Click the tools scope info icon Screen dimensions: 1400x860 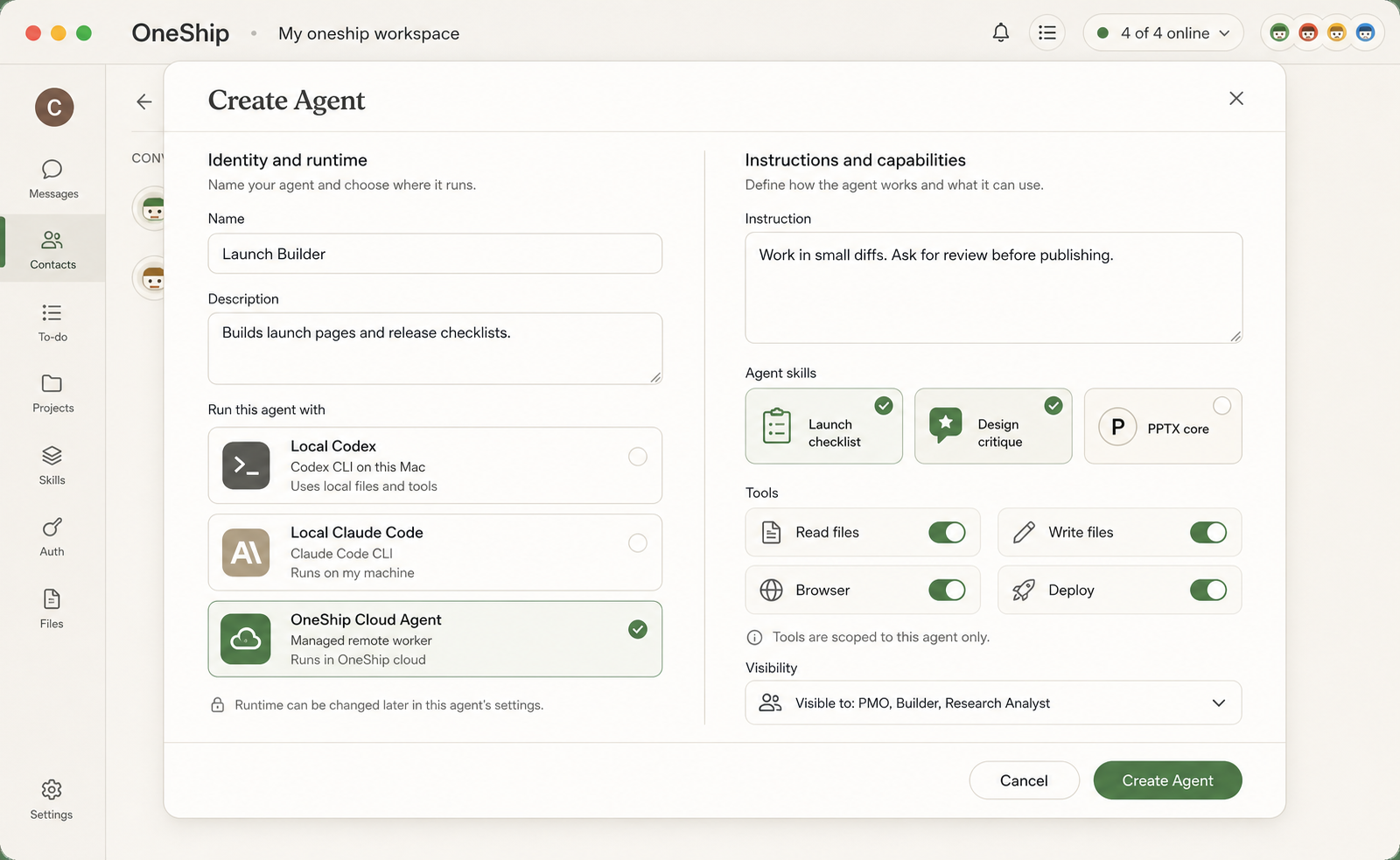tap(754, 638)
